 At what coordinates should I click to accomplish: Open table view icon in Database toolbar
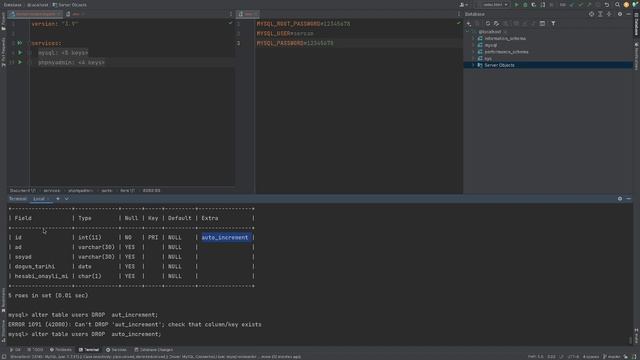[x=542, y=24]
